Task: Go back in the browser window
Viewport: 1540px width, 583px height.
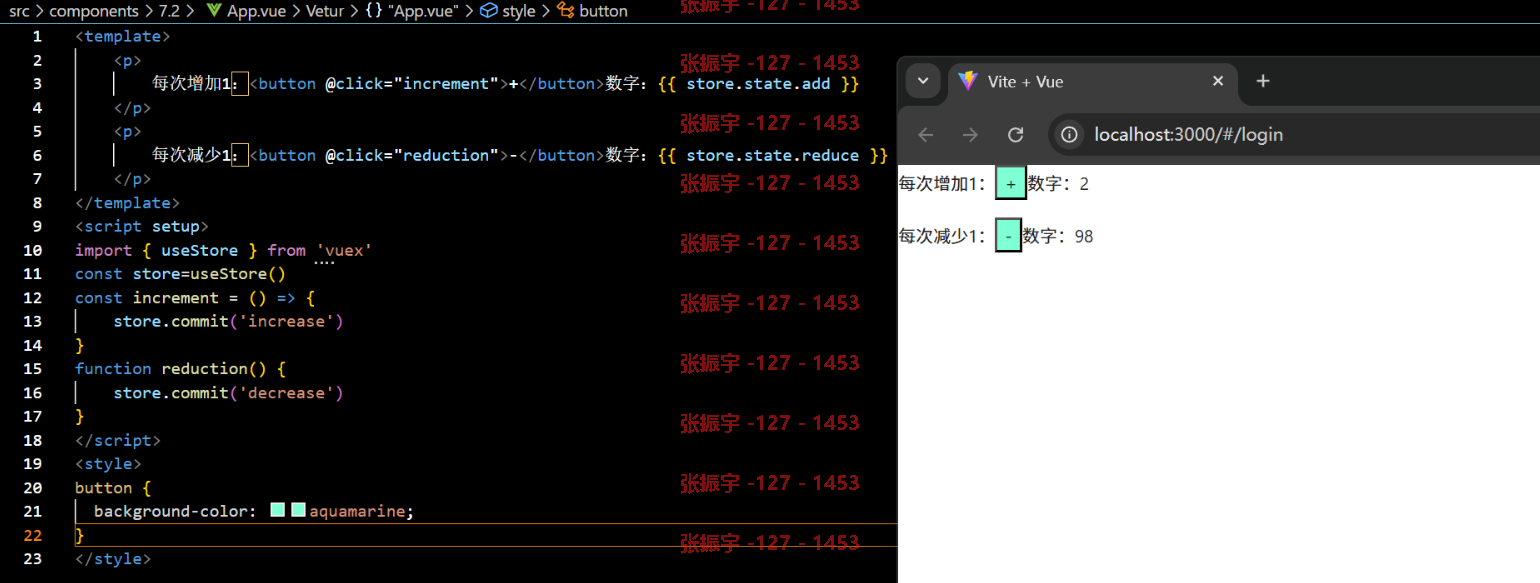Action: pos(925,134)
